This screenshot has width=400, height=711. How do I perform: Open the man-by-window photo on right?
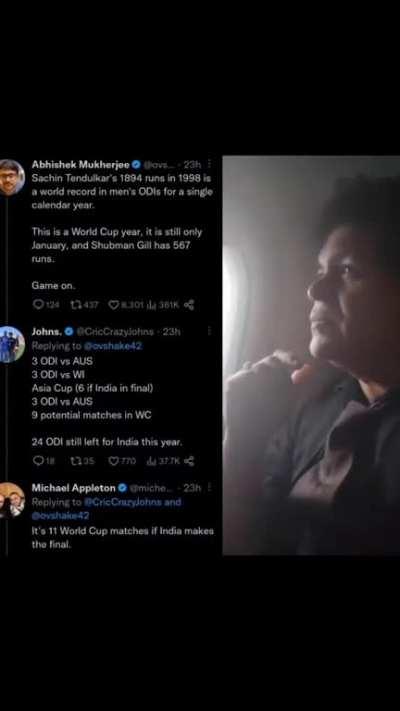[311, 356]
